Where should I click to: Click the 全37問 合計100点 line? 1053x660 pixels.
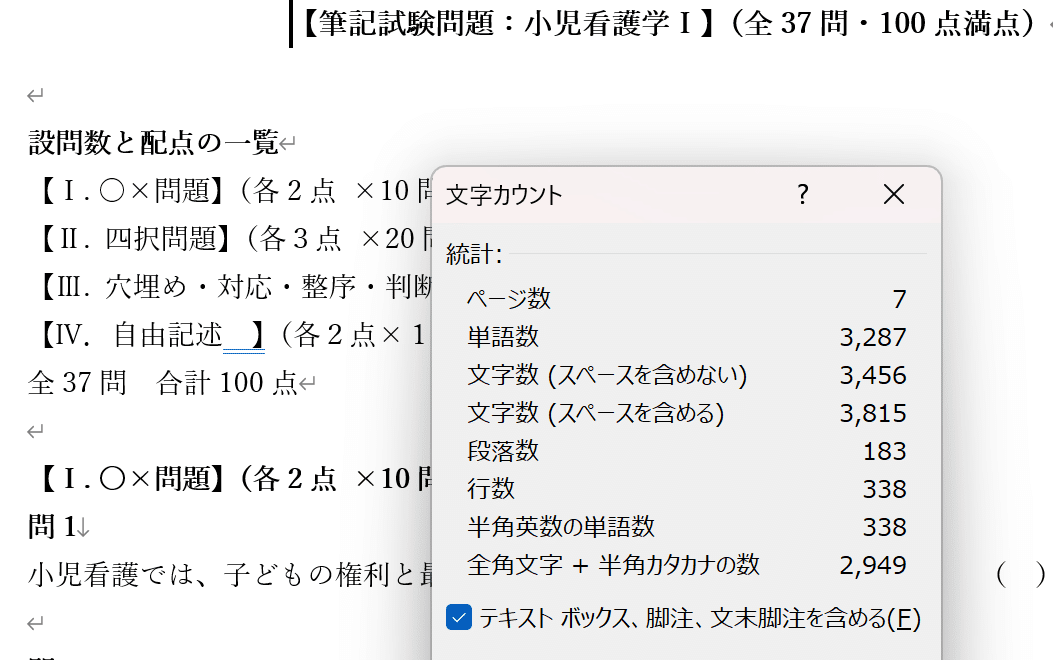(x=162, y=383)
